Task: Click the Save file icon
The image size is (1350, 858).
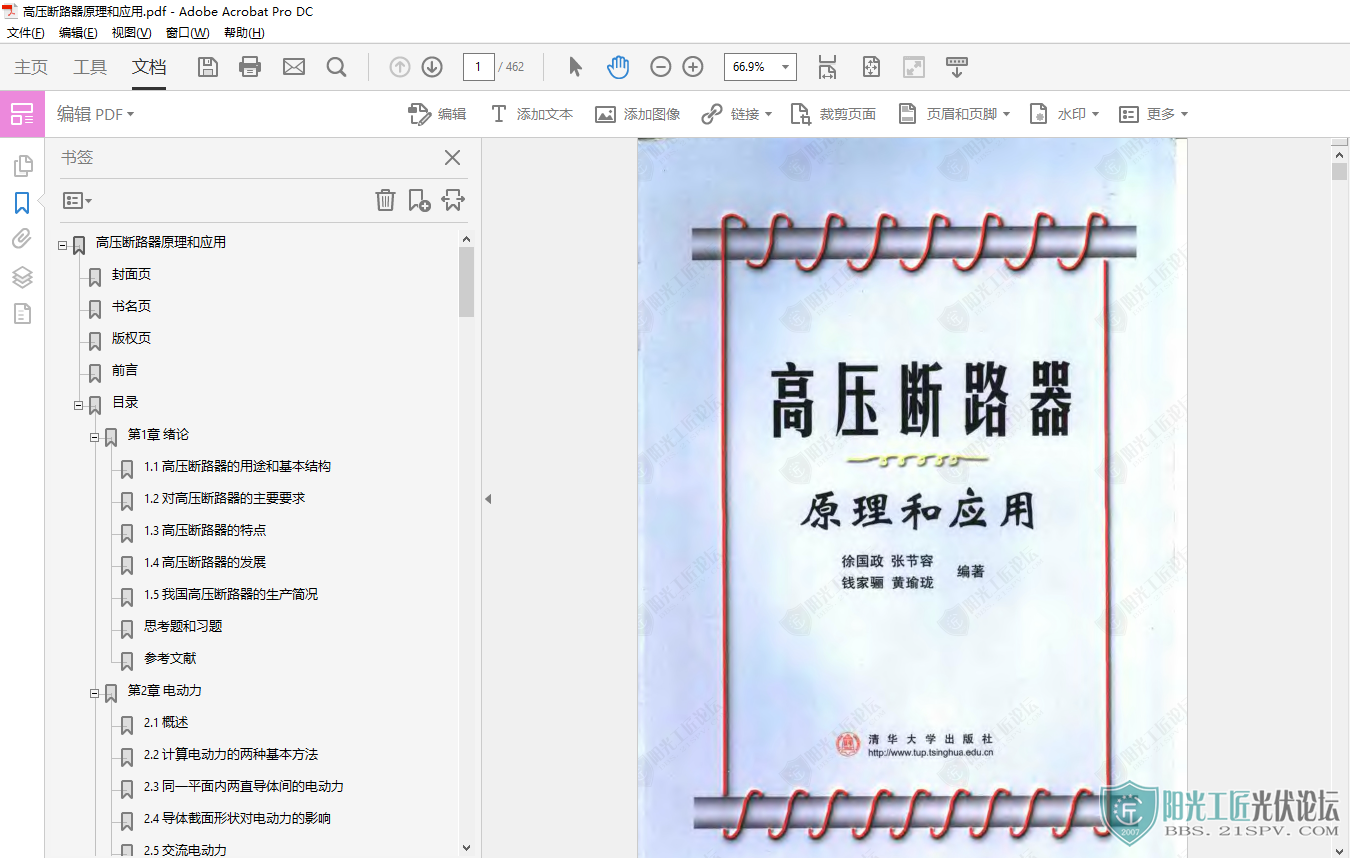Action: 207,67
